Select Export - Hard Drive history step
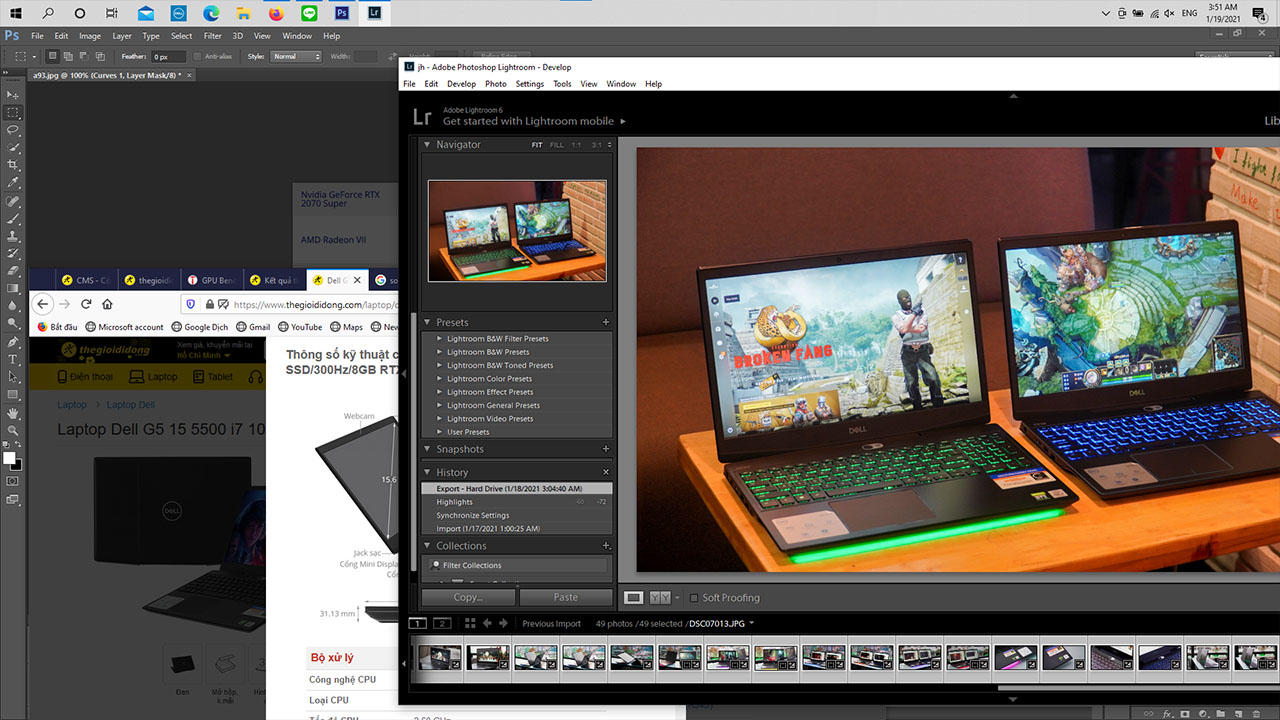 point(517,489)
